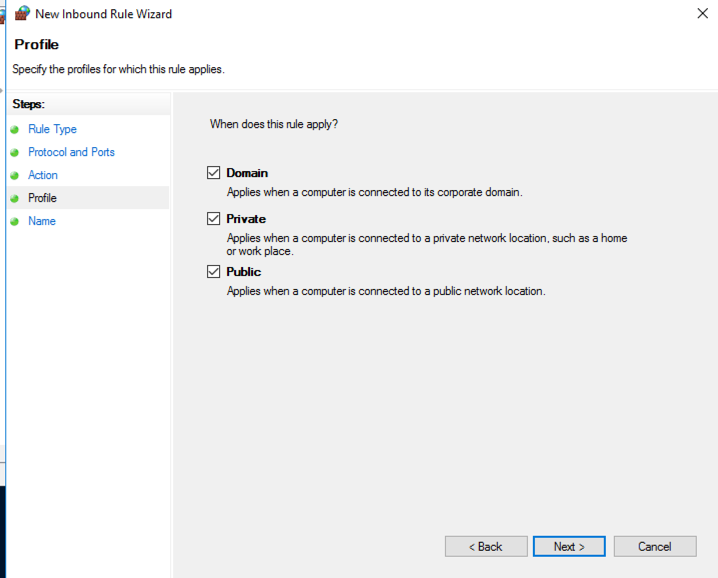
Task: Open the Protocol and Ports step
Action: pyautogui.click(x=71, y=152)
